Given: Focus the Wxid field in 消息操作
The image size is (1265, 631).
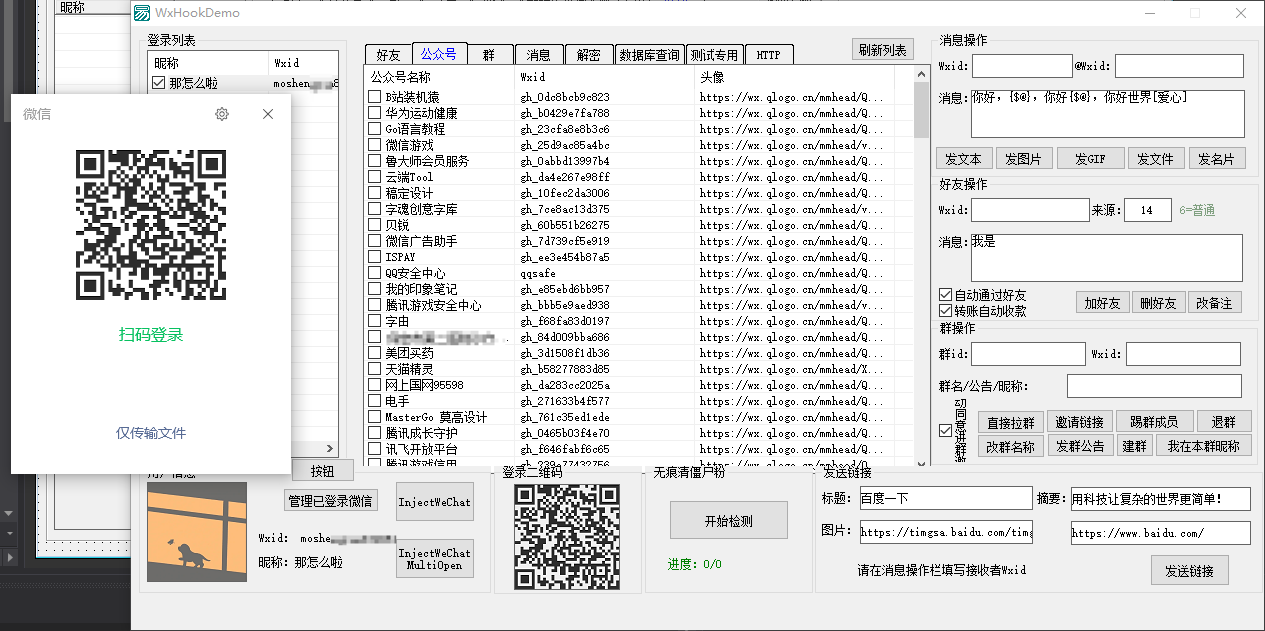Looking at the screenshot, I should pos(1022,66).
